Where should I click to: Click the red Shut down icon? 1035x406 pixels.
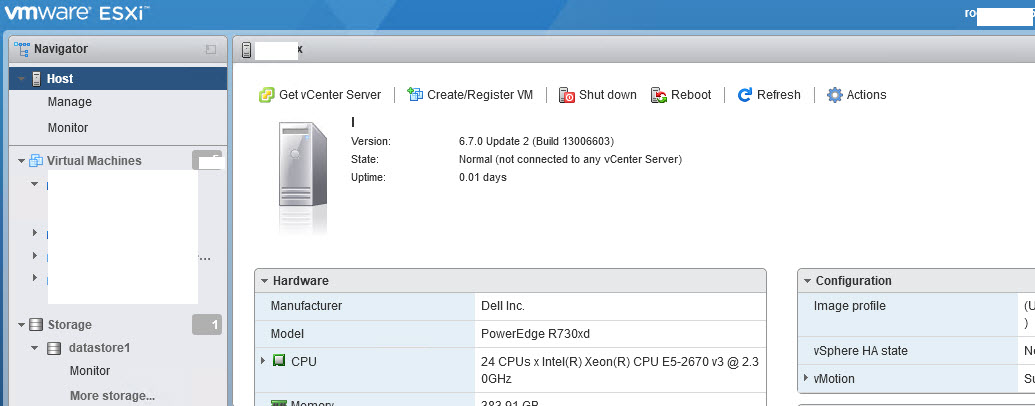click(x=567, y=95)
